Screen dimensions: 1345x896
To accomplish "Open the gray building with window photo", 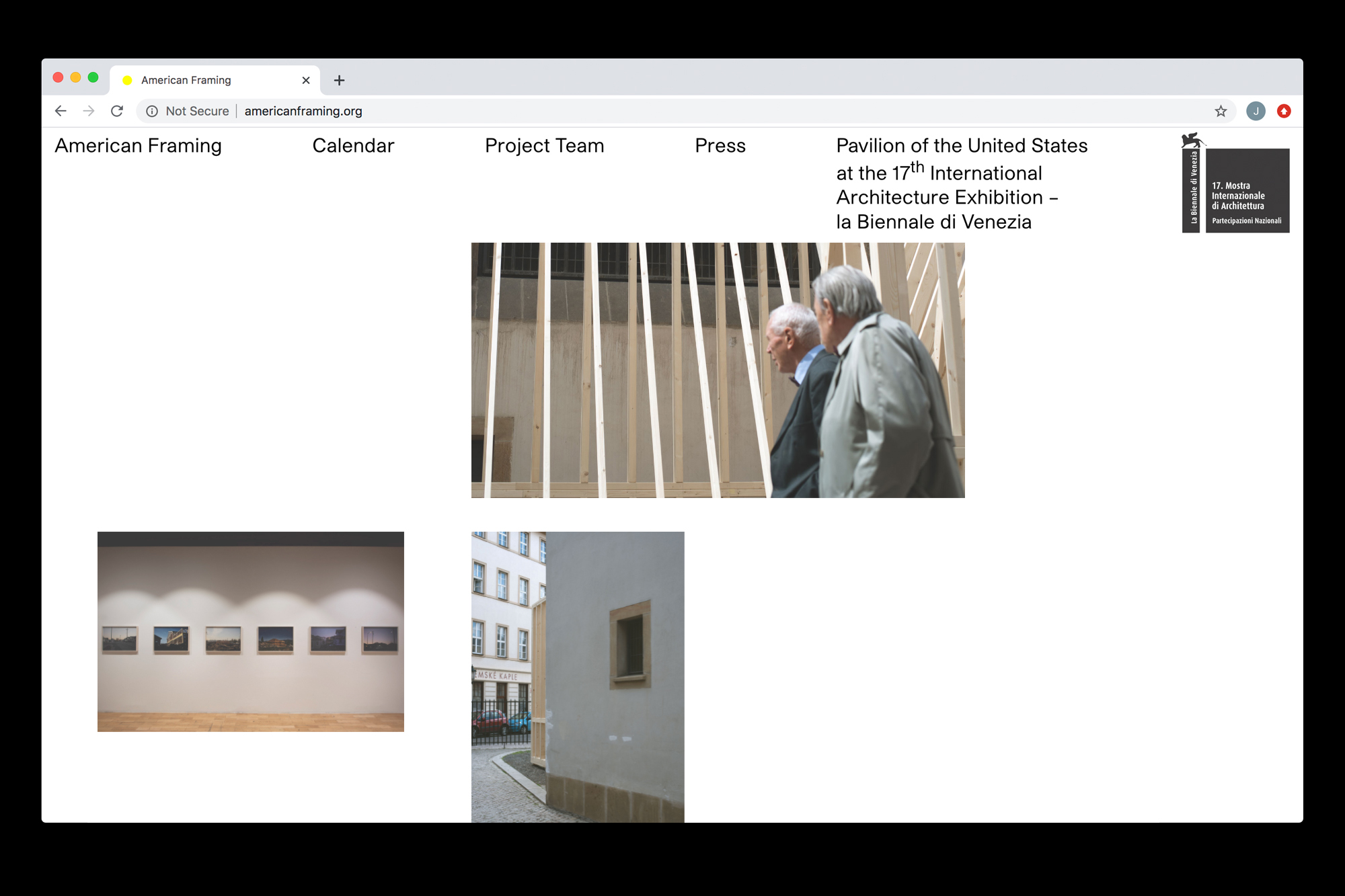I will [577, 676].
